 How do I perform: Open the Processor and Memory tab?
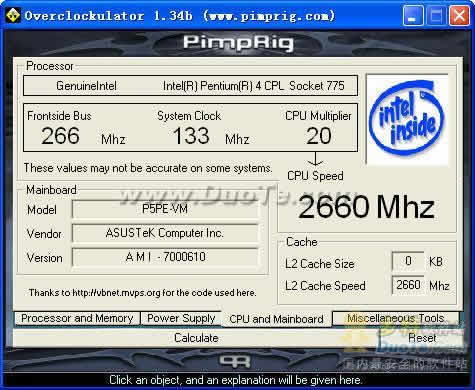tap(77, 318)
